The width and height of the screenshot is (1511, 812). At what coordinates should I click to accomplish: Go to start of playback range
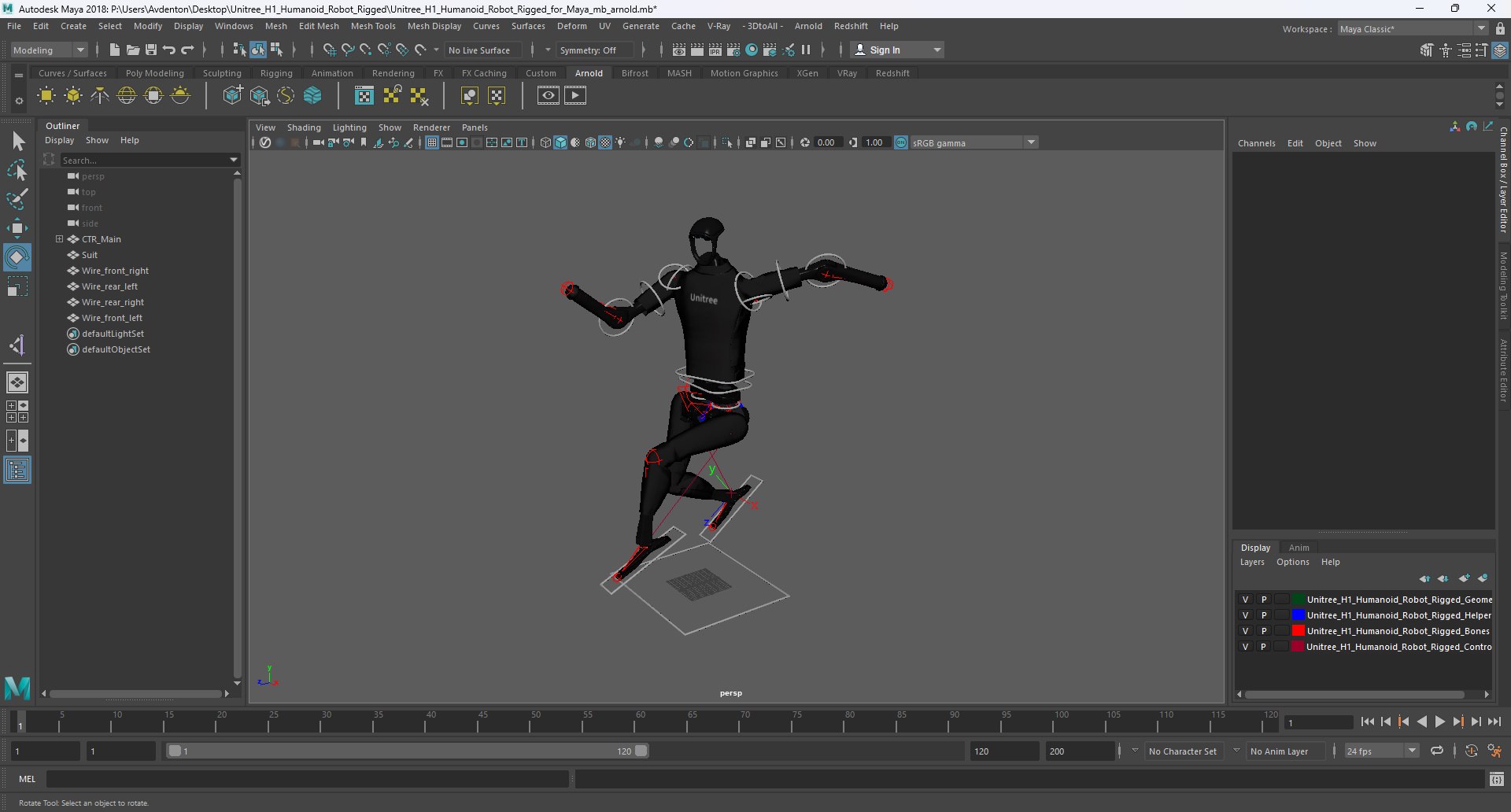tap(1368, 722)
